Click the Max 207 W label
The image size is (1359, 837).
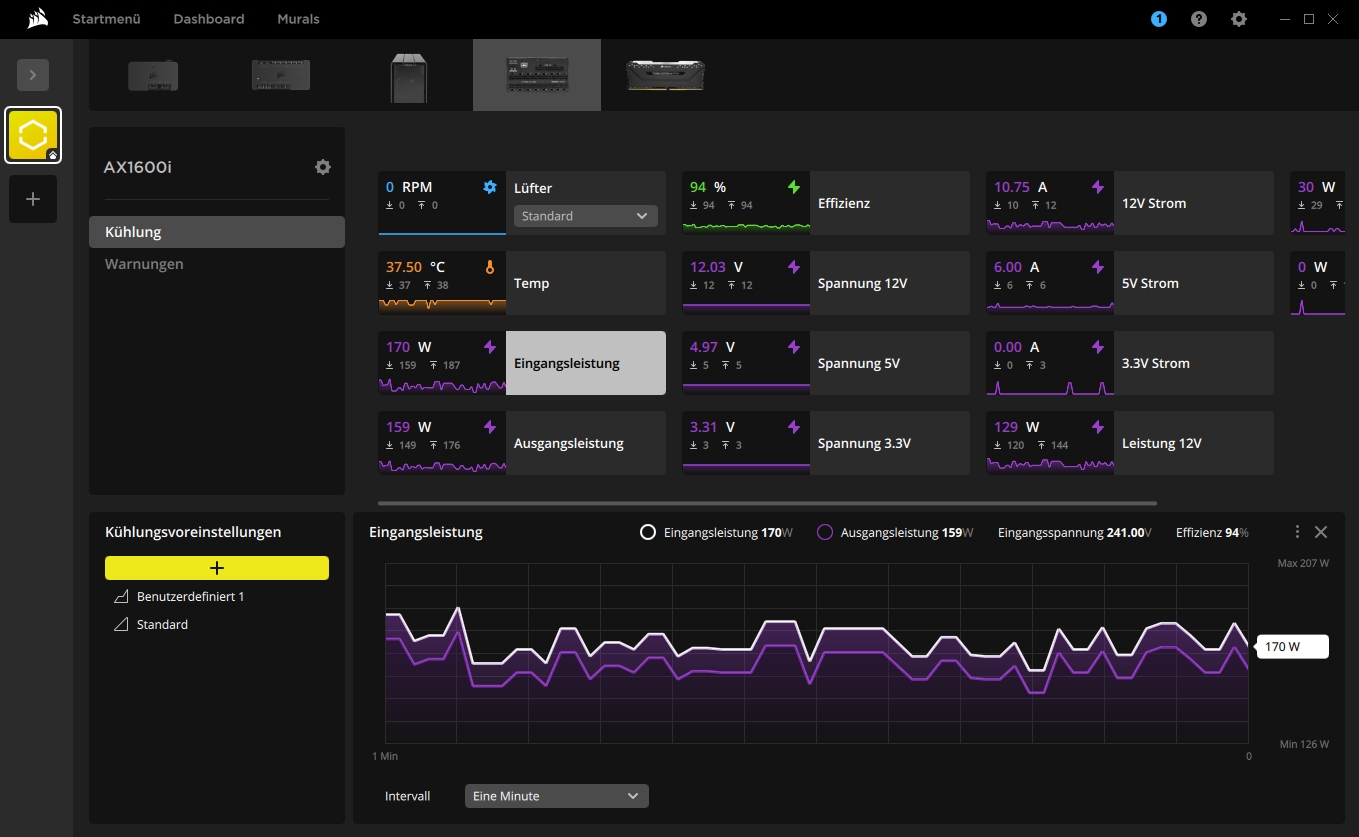[1303, 563]
